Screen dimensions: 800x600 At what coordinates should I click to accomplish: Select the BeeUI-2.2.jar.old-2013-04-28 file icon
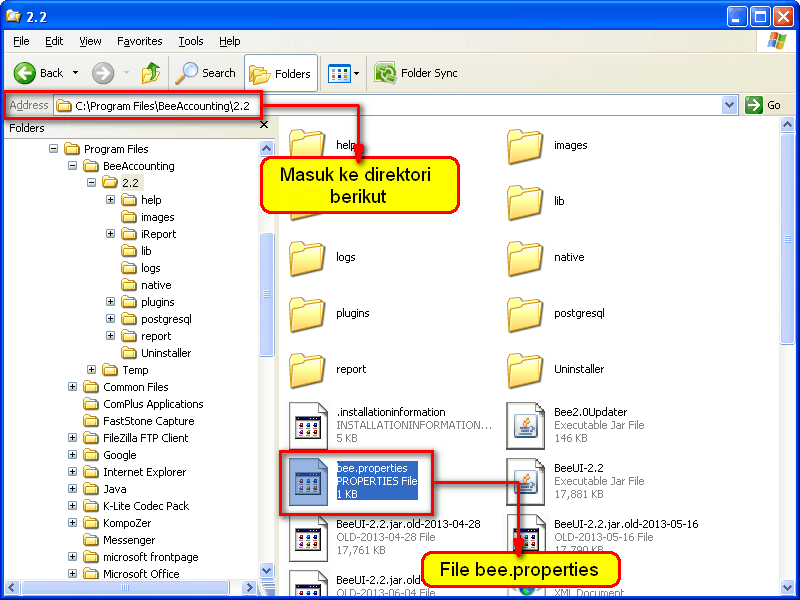(308, 538)
